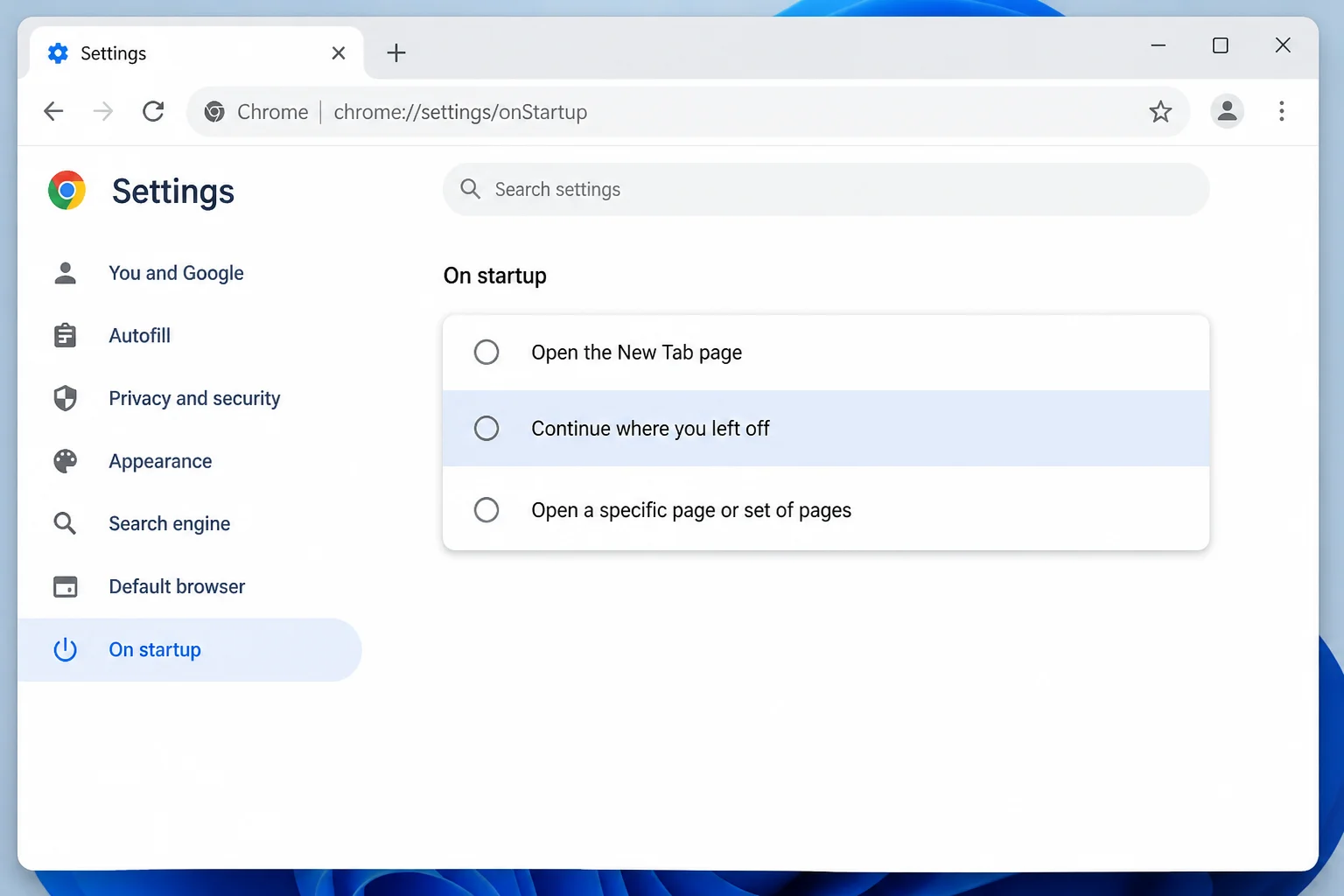Open the profile avatar button
This screenshot has height=896, width=1344.
tap(1227, 111)
